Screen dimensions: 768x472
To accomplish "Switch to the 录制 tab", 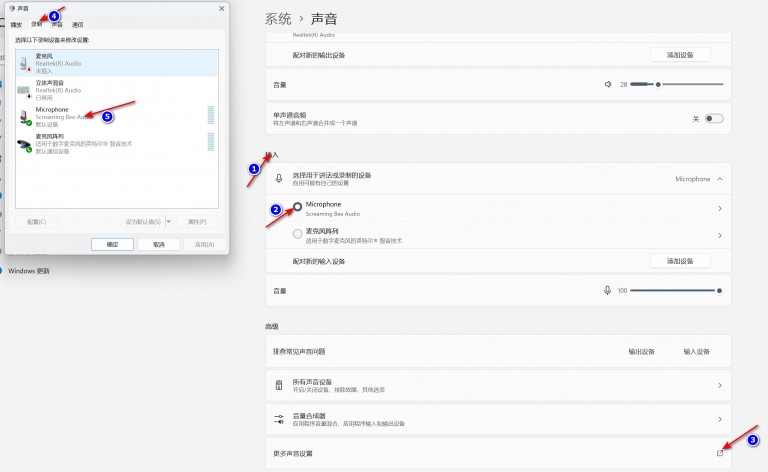I will (x=37, y=23).
